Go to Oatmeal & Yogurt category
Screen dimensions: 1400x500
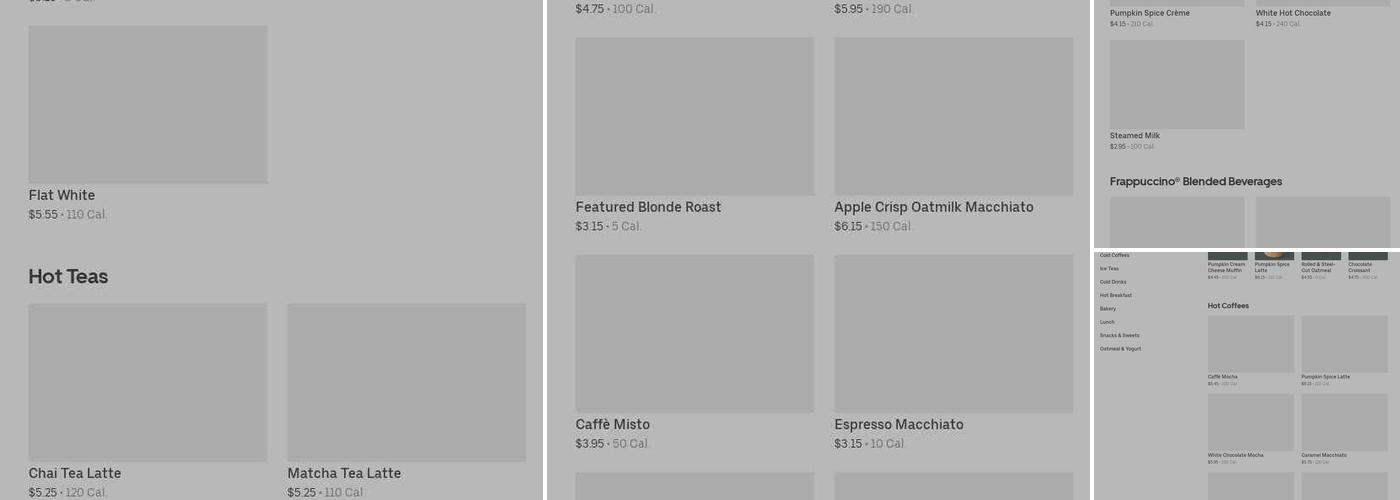[x=1120, y=349]
